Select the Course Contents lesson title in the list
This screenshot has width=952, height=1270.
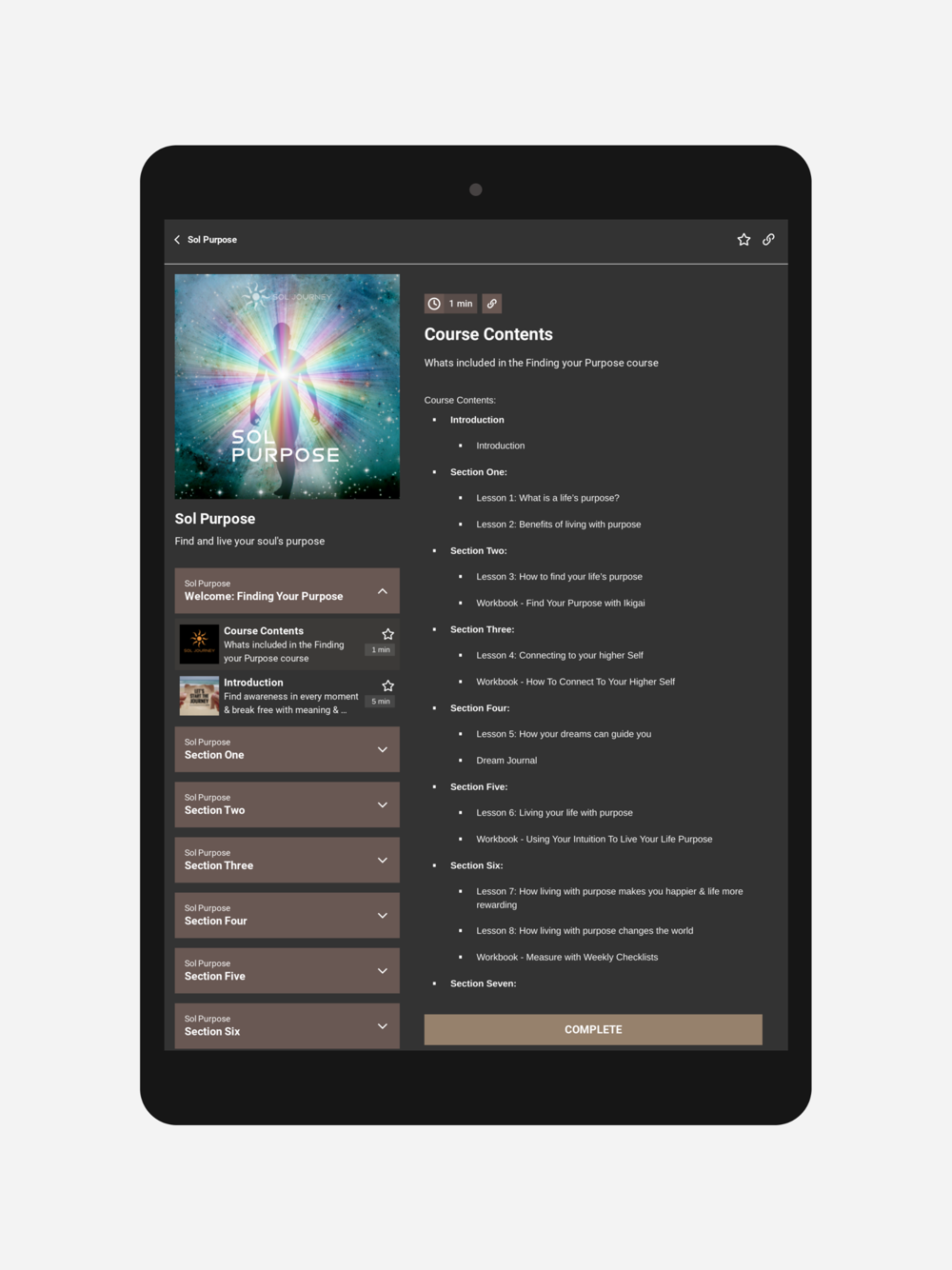(x=264, y=631)
